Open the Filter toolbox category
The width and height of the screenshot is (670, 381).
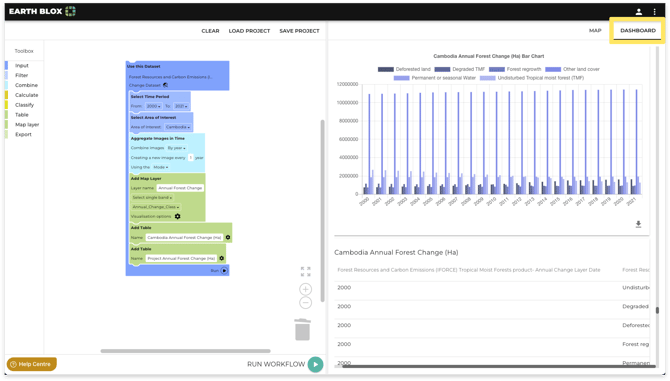[21, 75]
